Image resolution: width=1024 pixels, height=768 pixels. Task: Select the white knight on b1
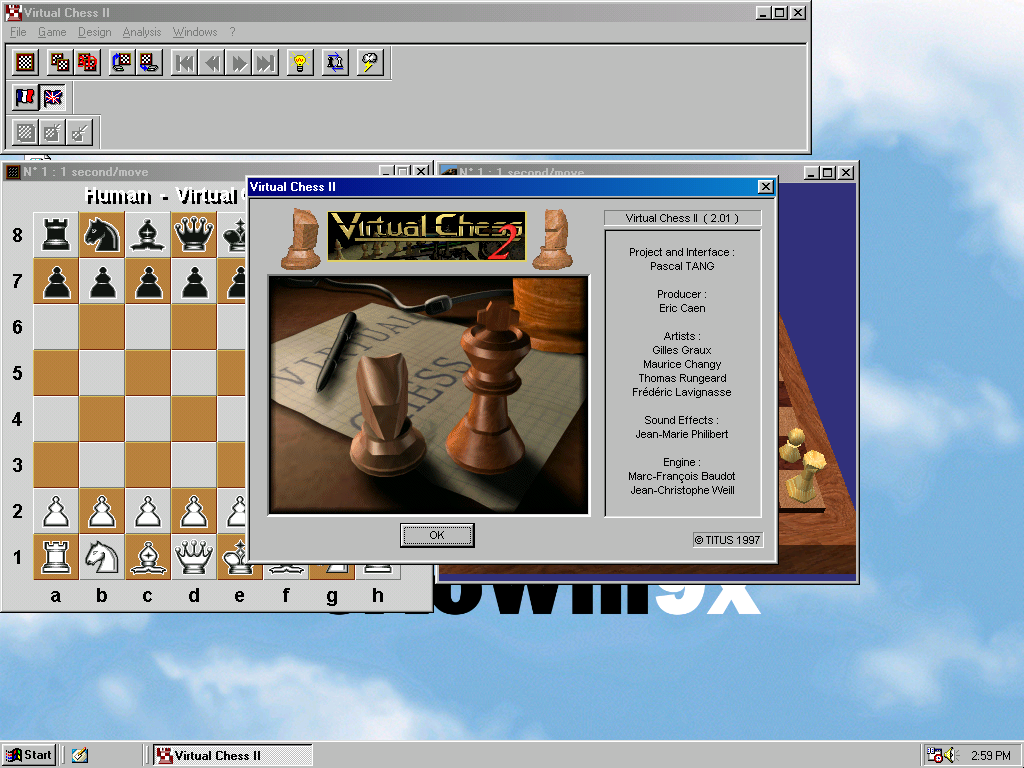[x=102, y=556]
